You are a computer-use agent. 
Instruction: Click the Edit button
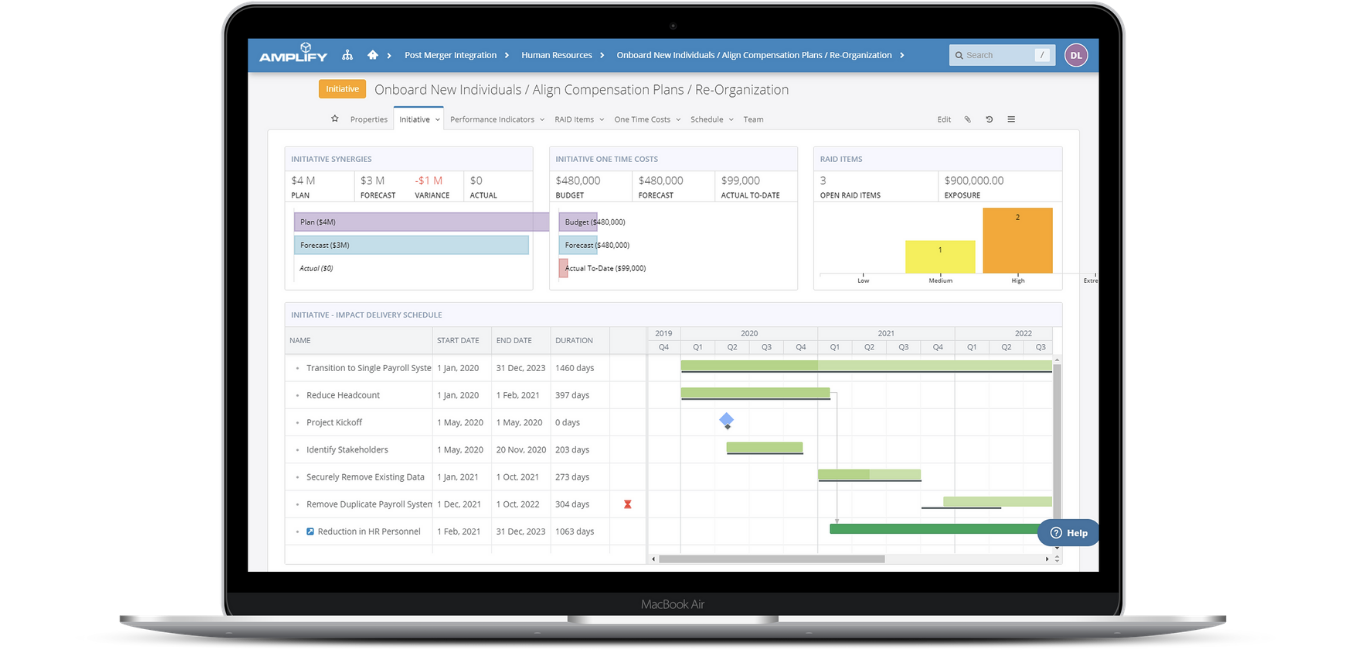click(x=944, y=119)
